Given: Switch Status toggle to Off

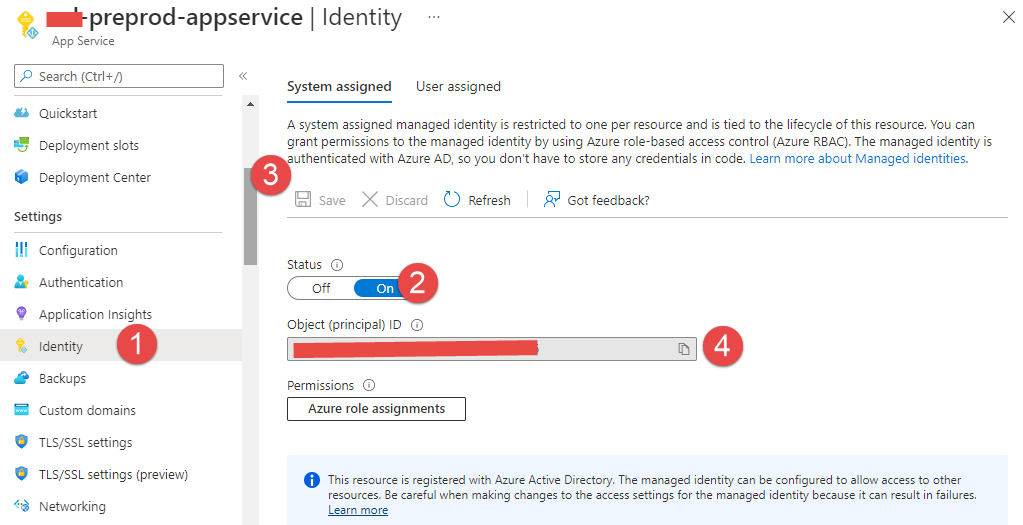Looking at the screenshot, I should tap(320, 288).
